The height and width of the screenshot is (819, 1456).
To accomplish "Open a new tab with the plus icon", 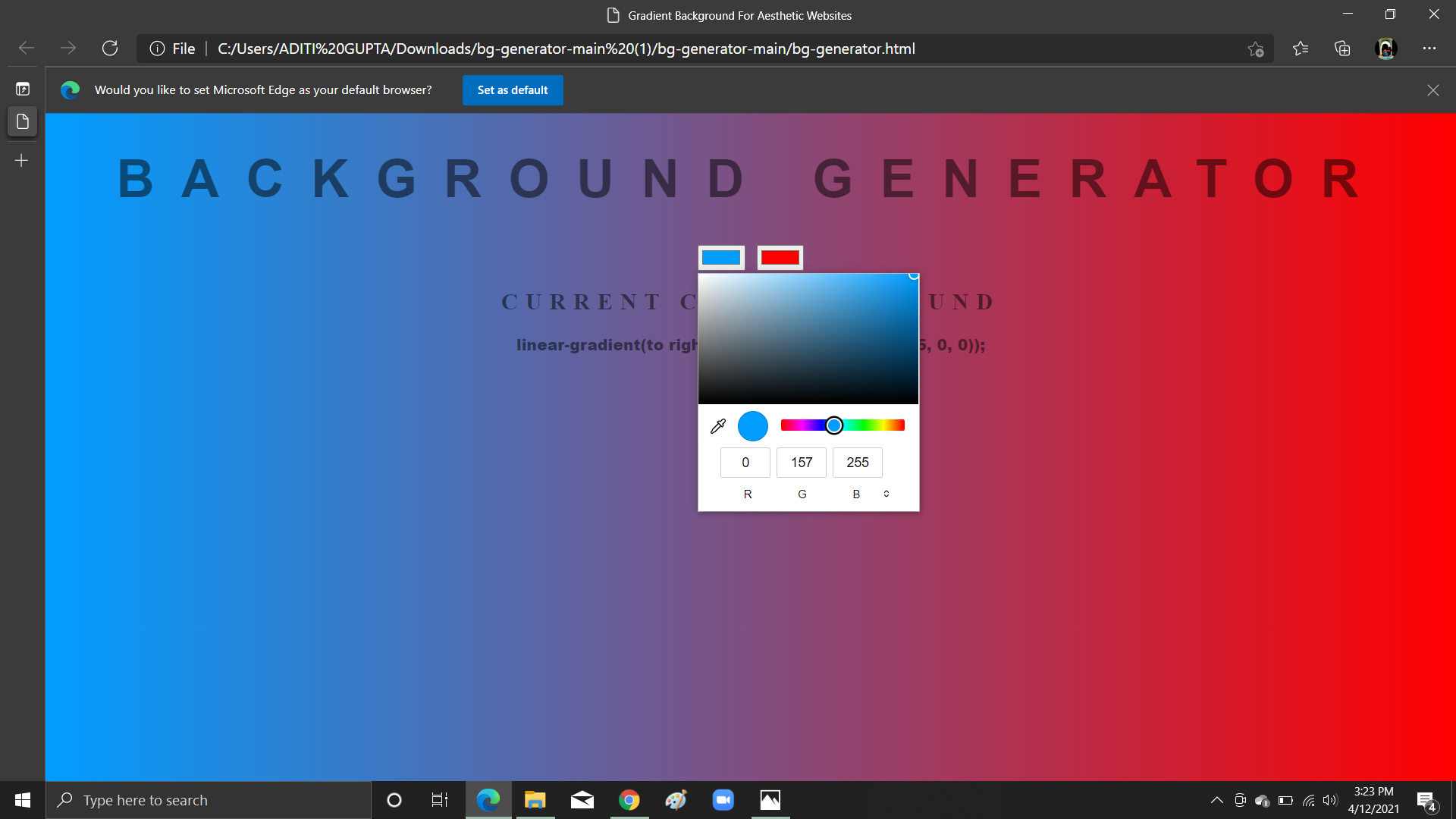I will (21, 160).
